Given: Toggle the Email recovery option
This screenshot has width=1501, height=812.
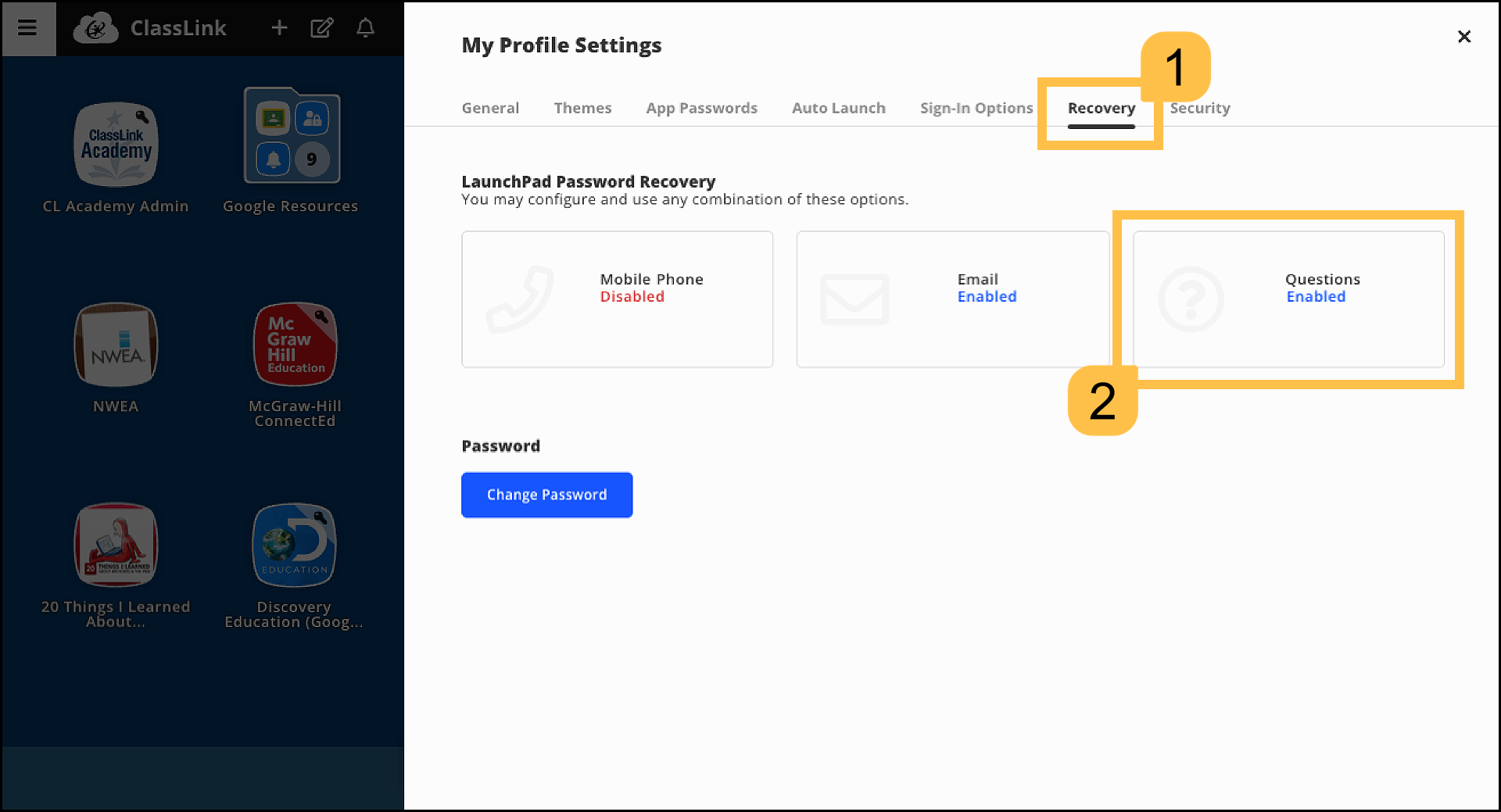Looking at the screenshot, I should pos(952,299).
